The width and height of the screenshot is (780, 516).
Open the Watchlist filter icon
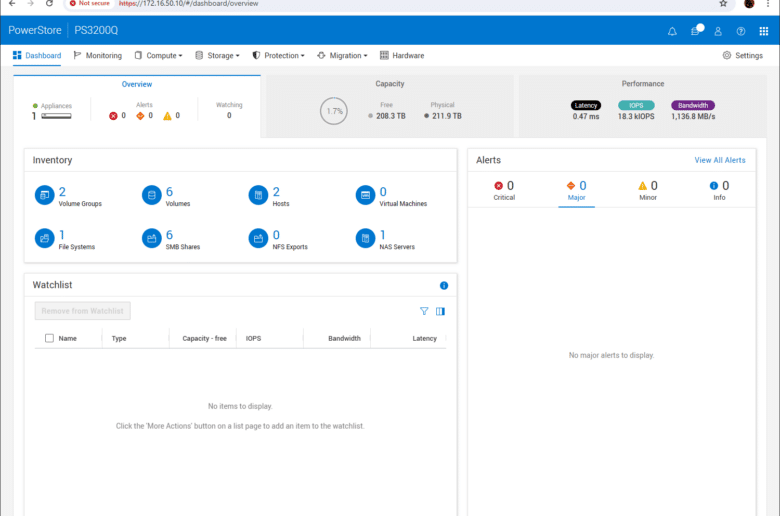424,311
